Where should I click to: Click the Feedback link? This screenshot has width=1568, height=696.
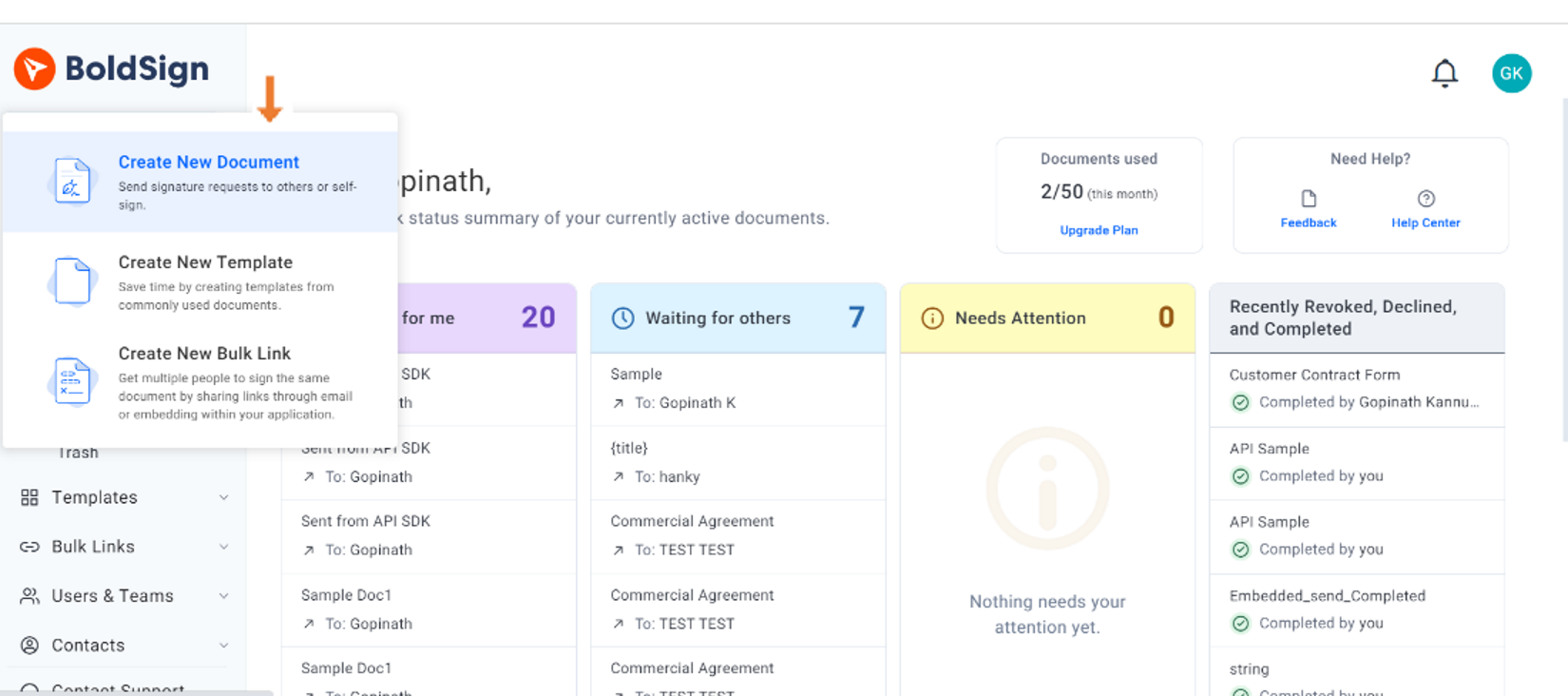pyautogui.click(x=1309, y=222)
